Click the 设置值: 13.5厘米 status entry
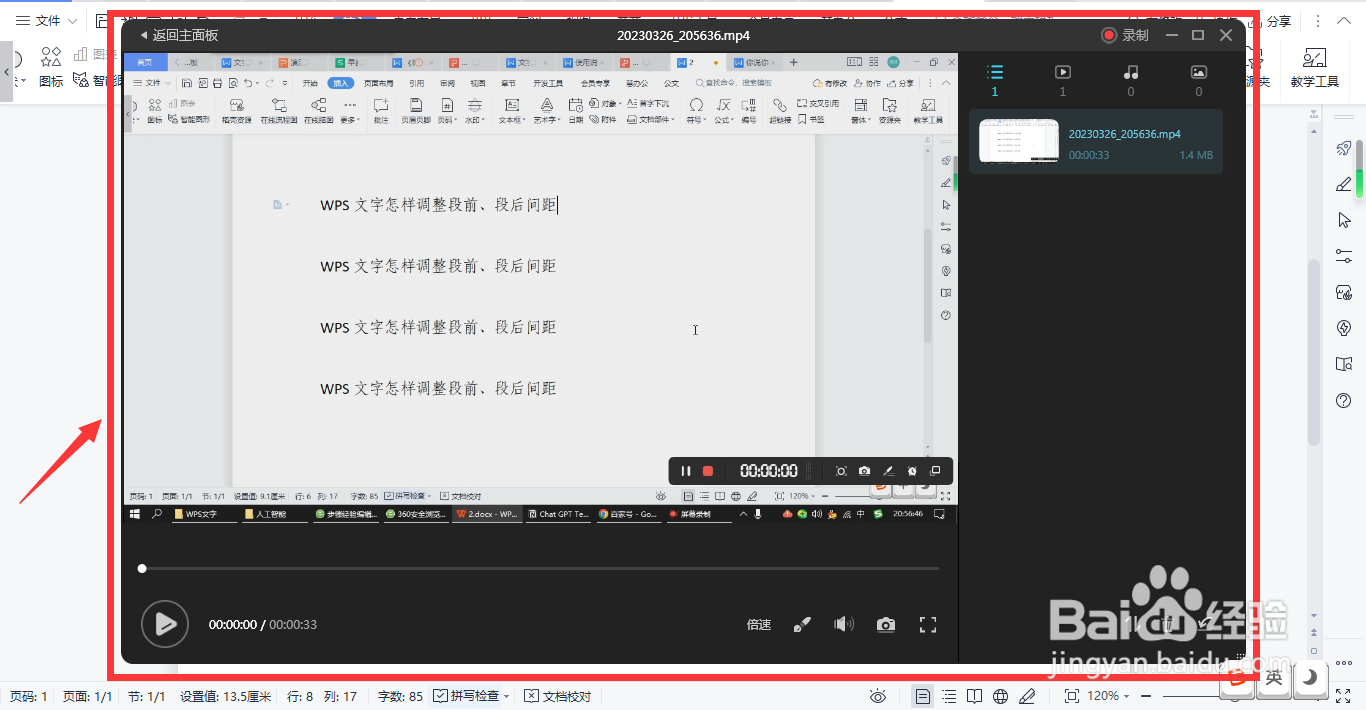Screen dimensions: 1366x710 tap(225, 696)
